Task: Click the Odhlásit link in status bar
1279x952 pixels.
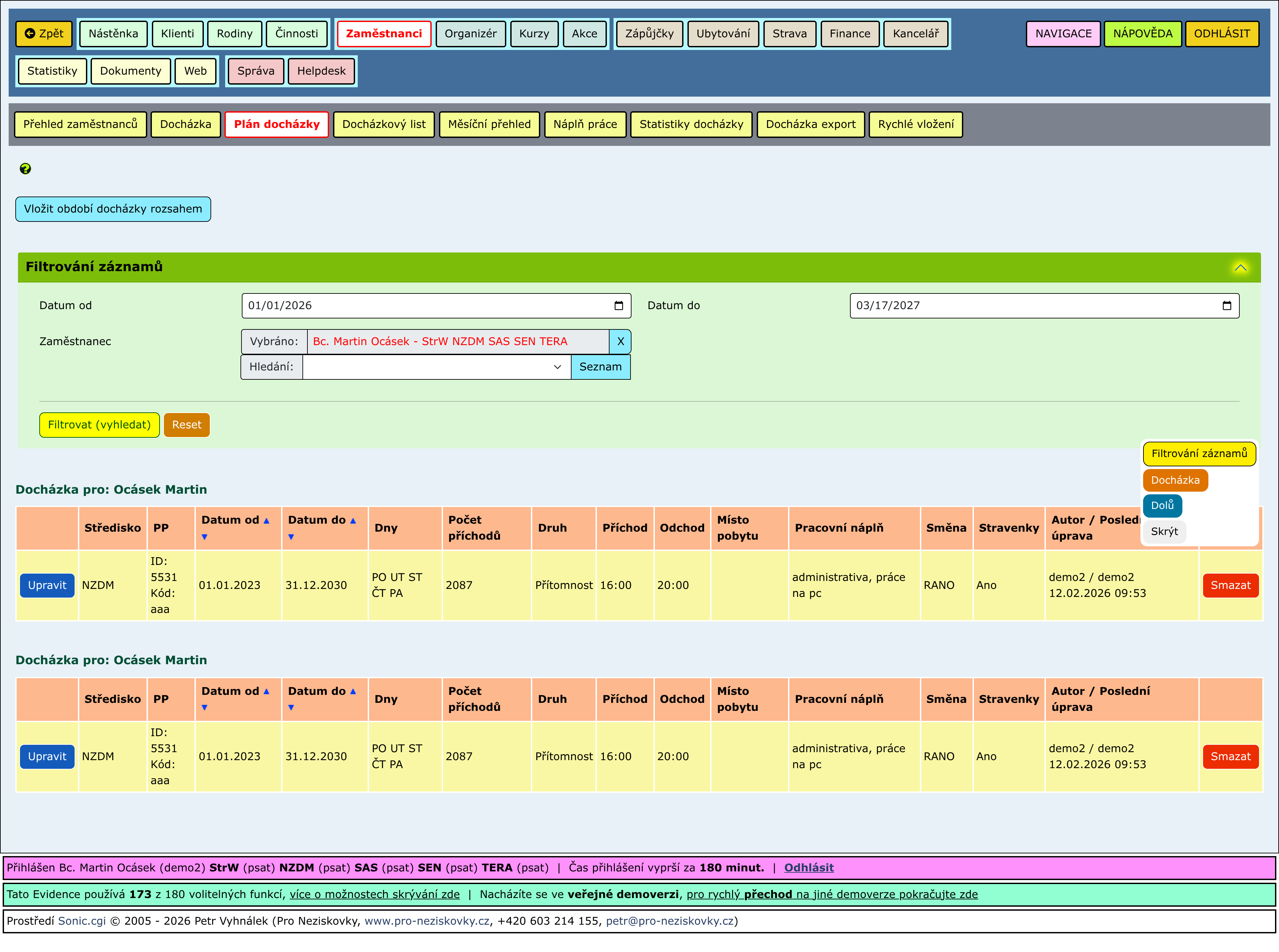Action: 808,867
